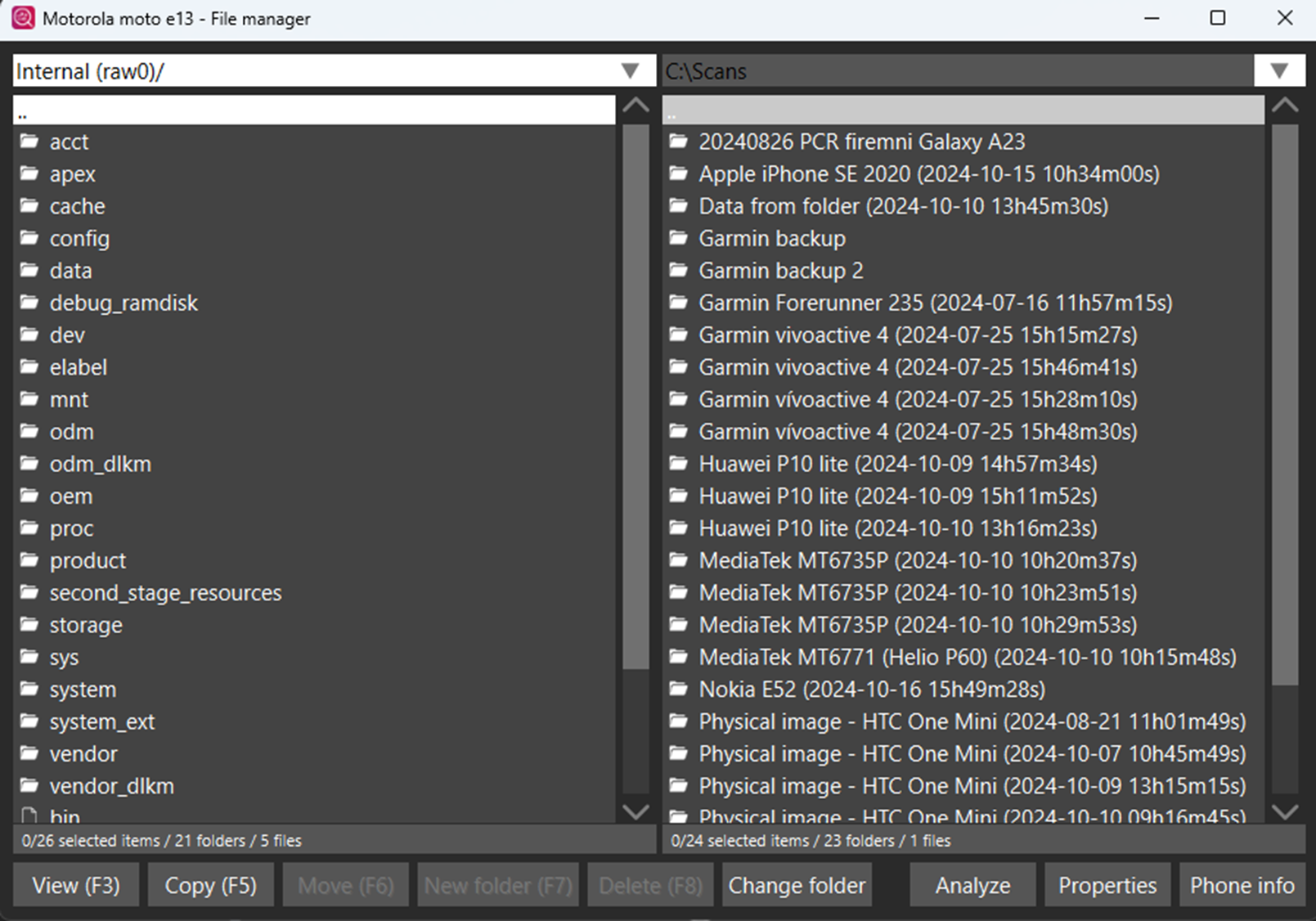Click the Change folder button
This screenshot has height=921, width=1316.
click(797, 886)
